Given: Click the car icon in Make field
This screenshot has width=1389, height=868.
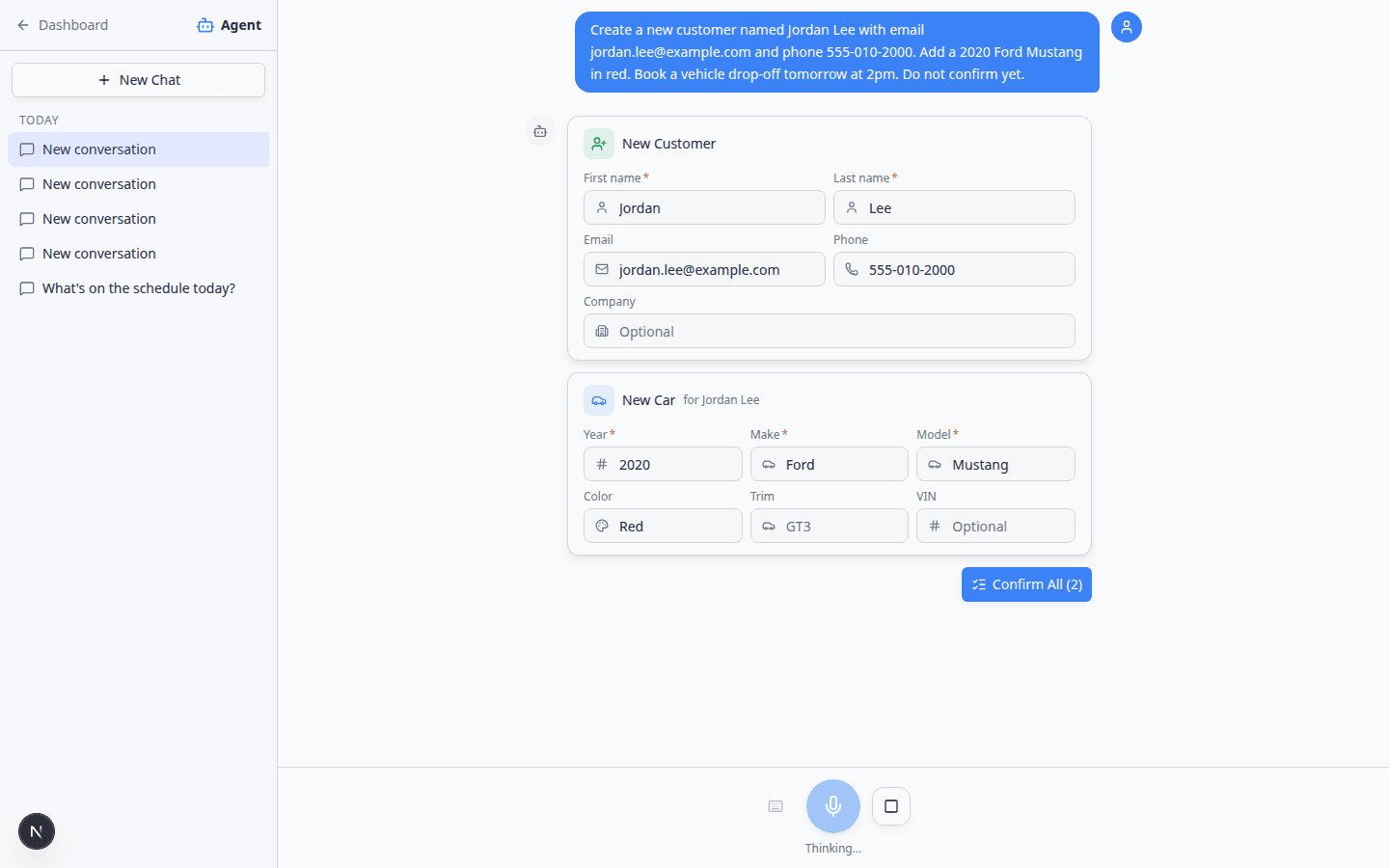Looking at the screenshot, I should 769,464.
